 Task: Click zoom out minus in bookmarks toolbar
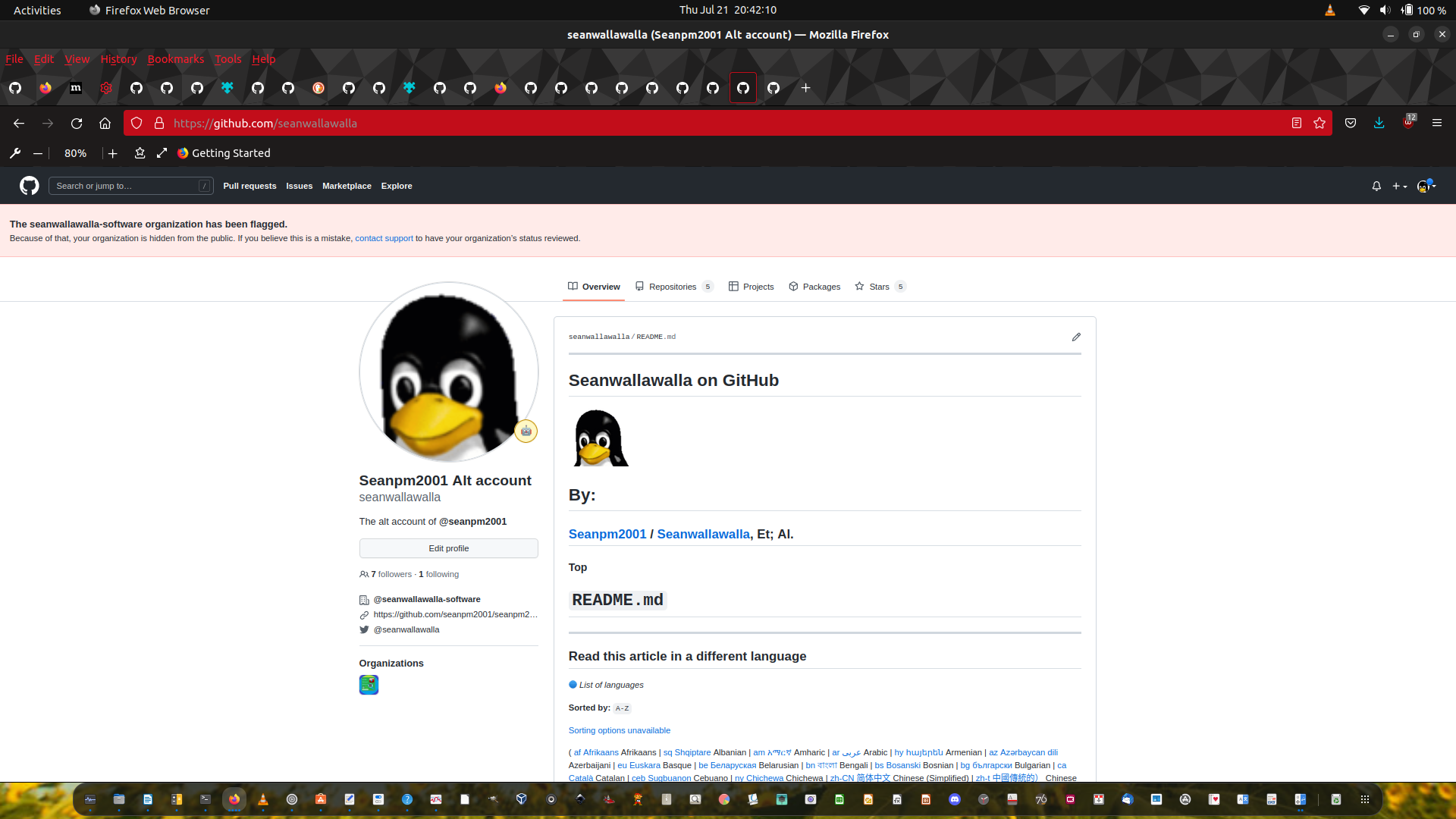(37, 153)
